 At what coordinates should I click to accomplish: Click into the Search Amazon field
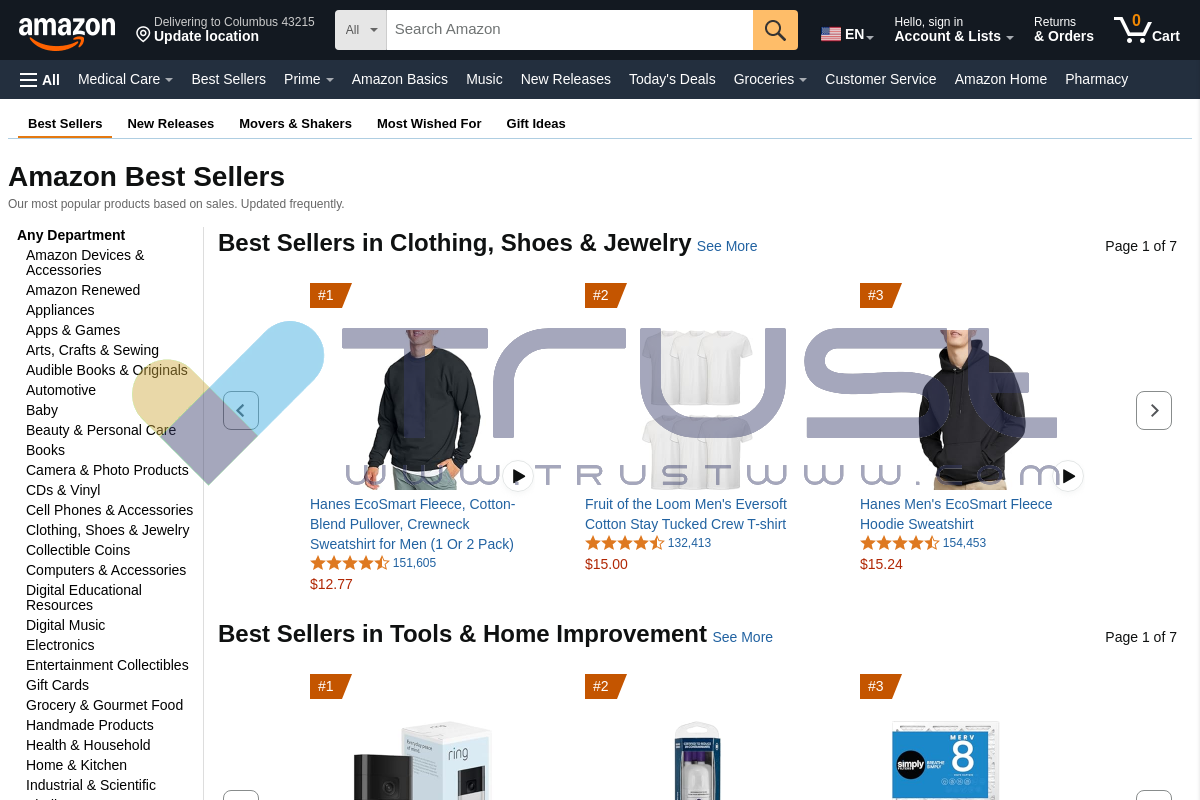570,30
